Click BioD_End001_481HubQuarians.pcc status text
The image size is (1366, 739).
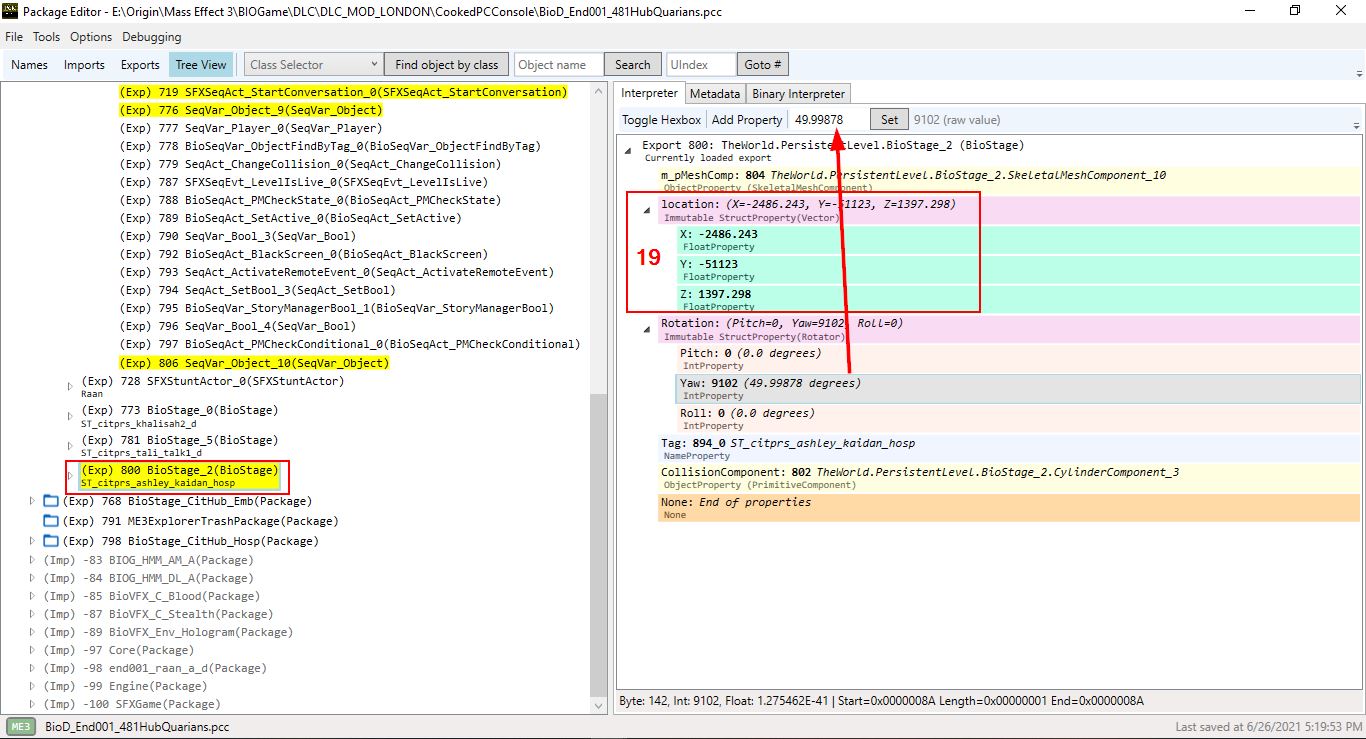coord(137,727)
